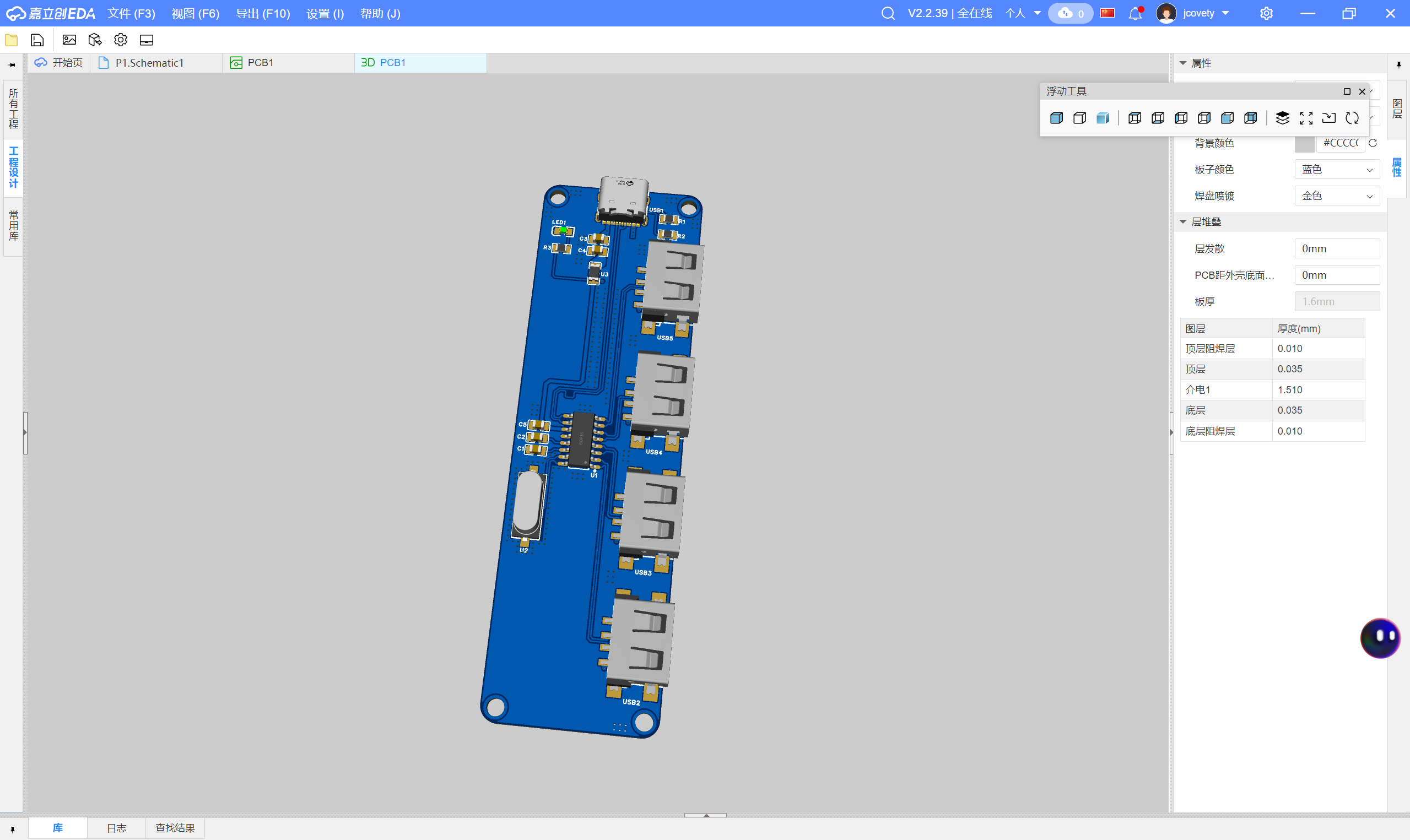Open the search magnifier in title bar
The image size is (1410, 840).
pos(888,13)
